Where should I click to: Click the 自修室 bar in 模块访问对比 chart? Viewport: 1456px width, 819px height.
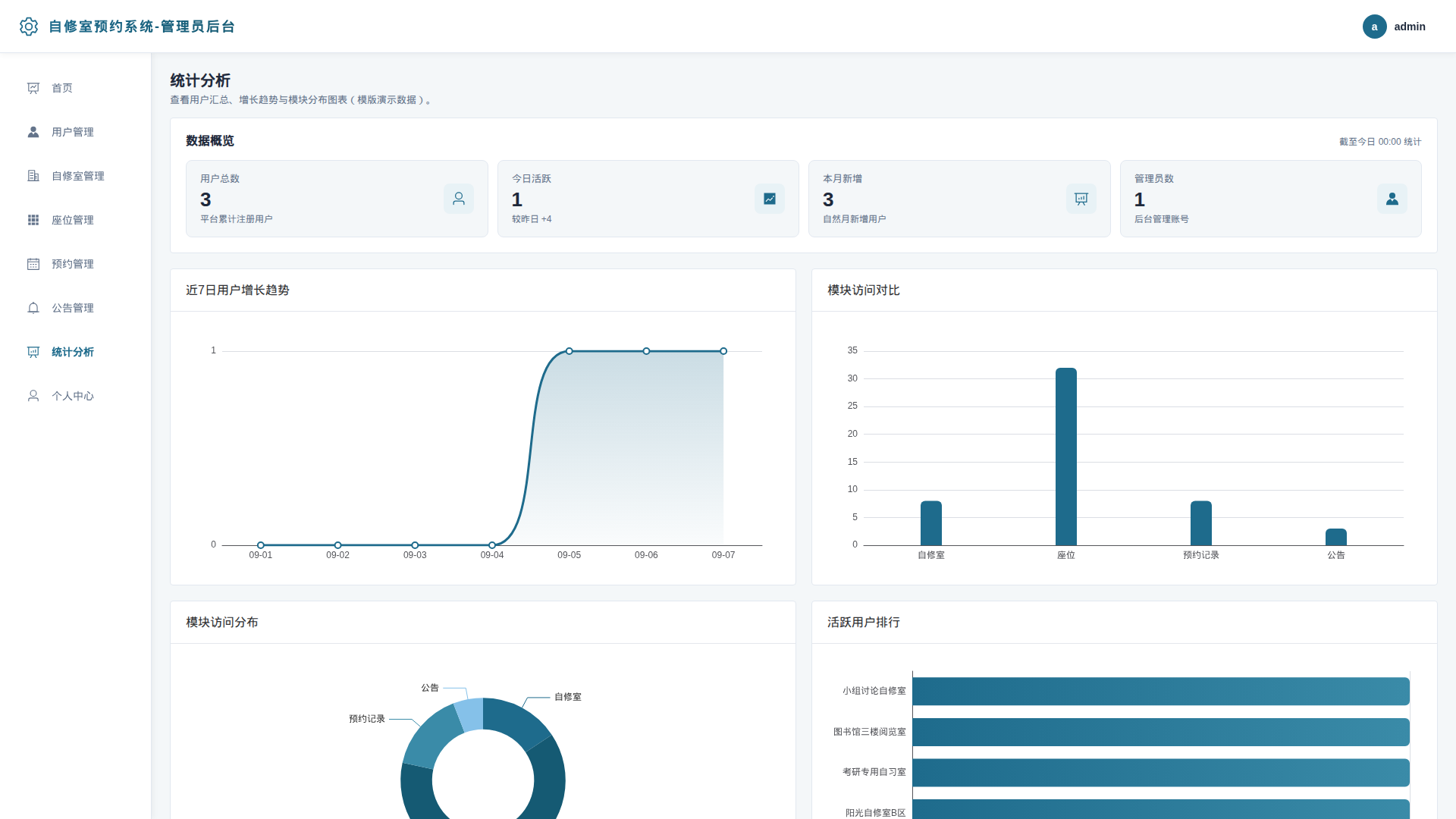click(931, 523)
